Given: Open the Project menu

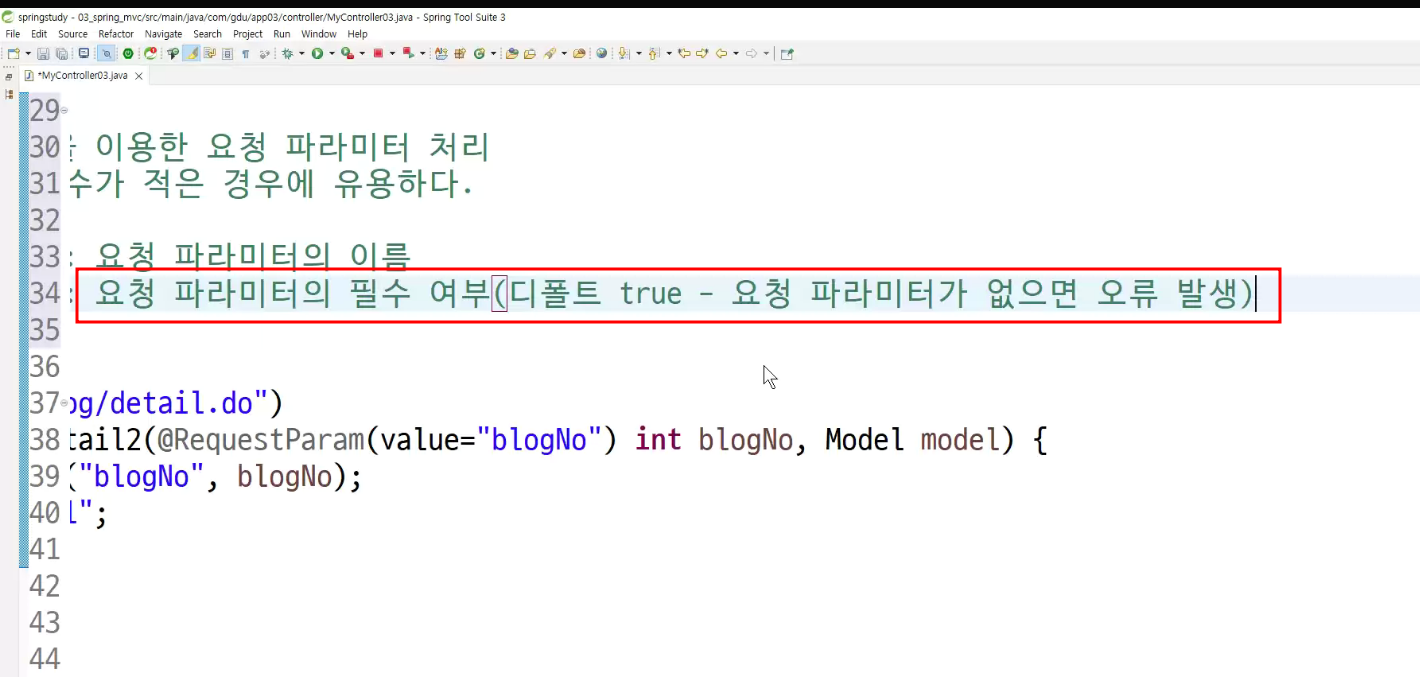Looking at the screenshot, I should click(248, 34).
